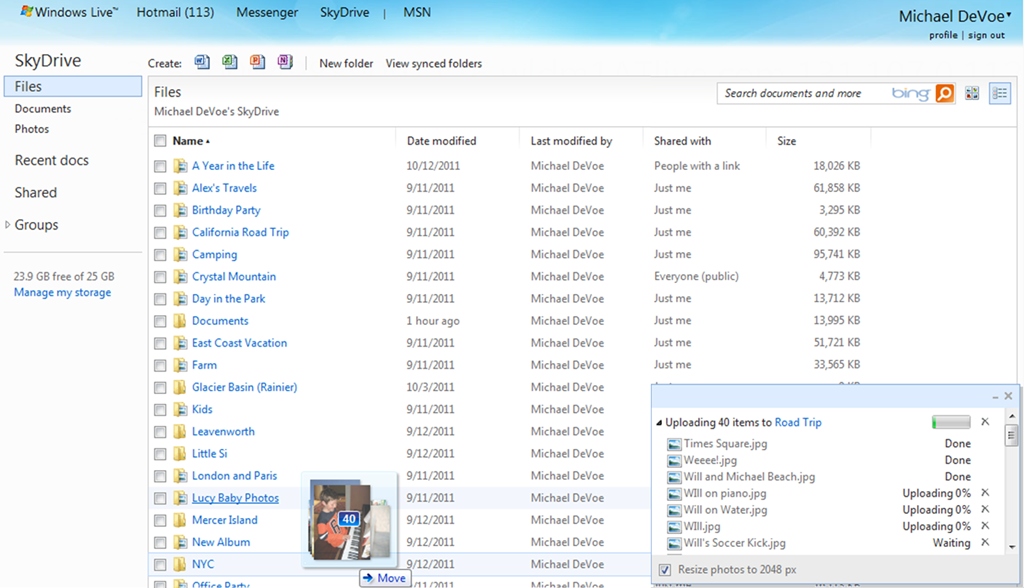Viewport: 1024px width, 588px height.
Task: Switch to details list view
Action: [x=999, y=93]
